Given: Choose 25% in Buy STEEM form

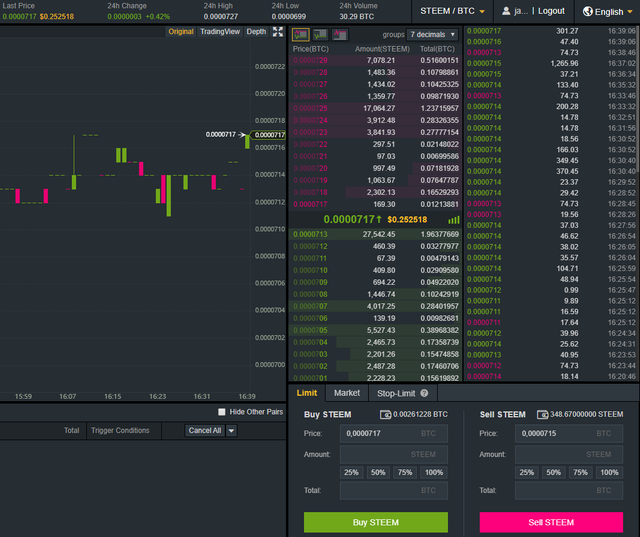Looking at the screenshot, I should click(351, 473).
